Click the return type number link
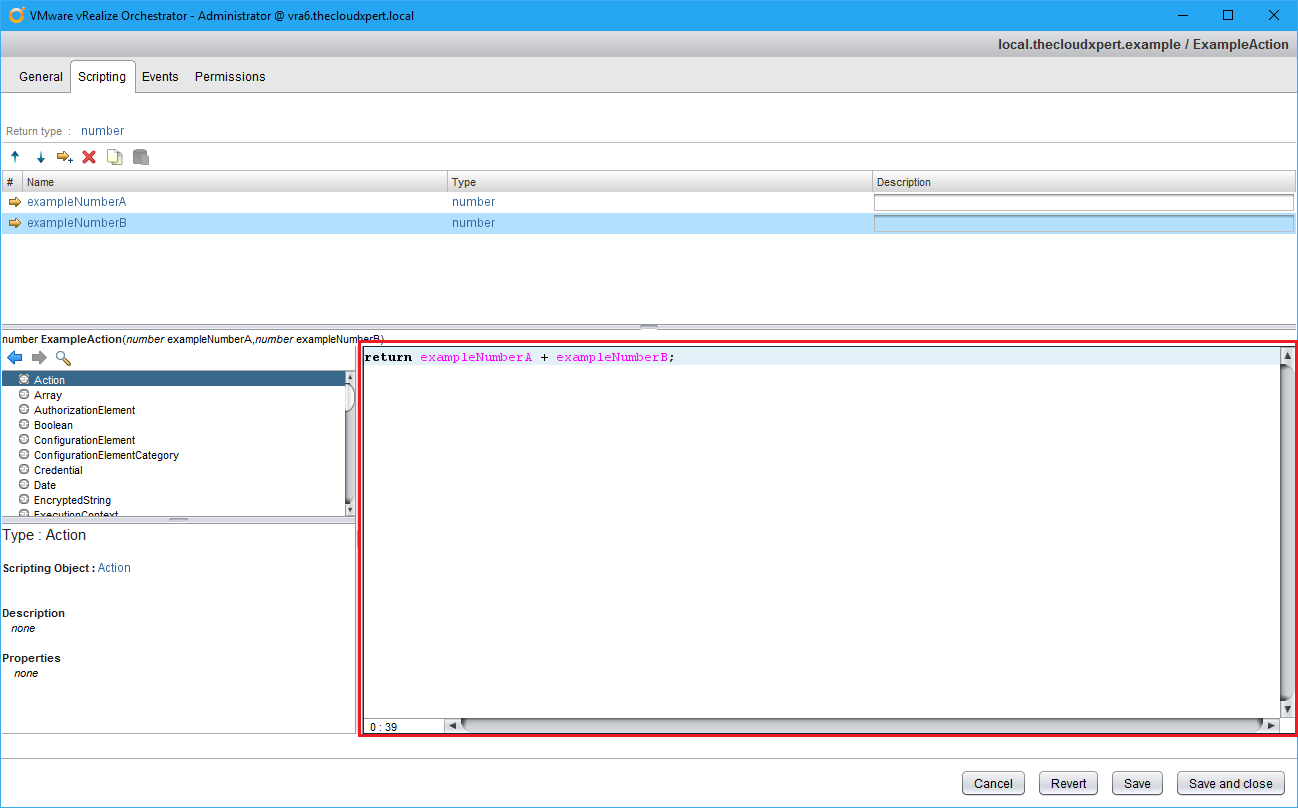Image resolution: width=1298 pixels, height=808 pixels. point(102,131)
